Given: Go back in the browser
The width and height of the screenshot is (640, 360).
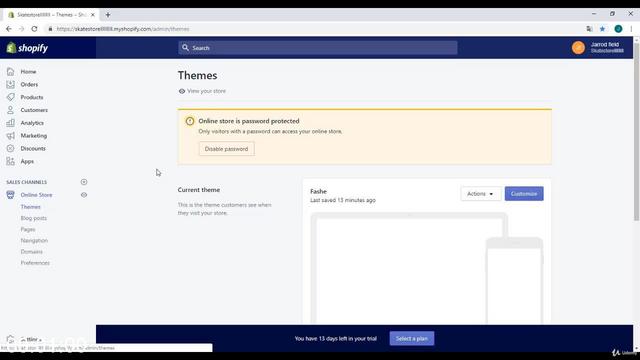Looking at the screenshot, I should [9, 29].
